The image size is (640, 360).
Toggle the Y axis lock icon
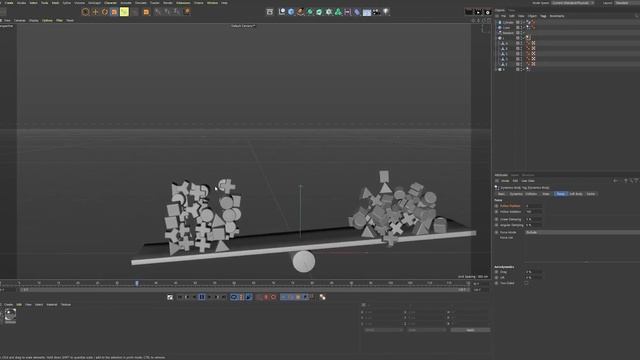click(167, 12)
